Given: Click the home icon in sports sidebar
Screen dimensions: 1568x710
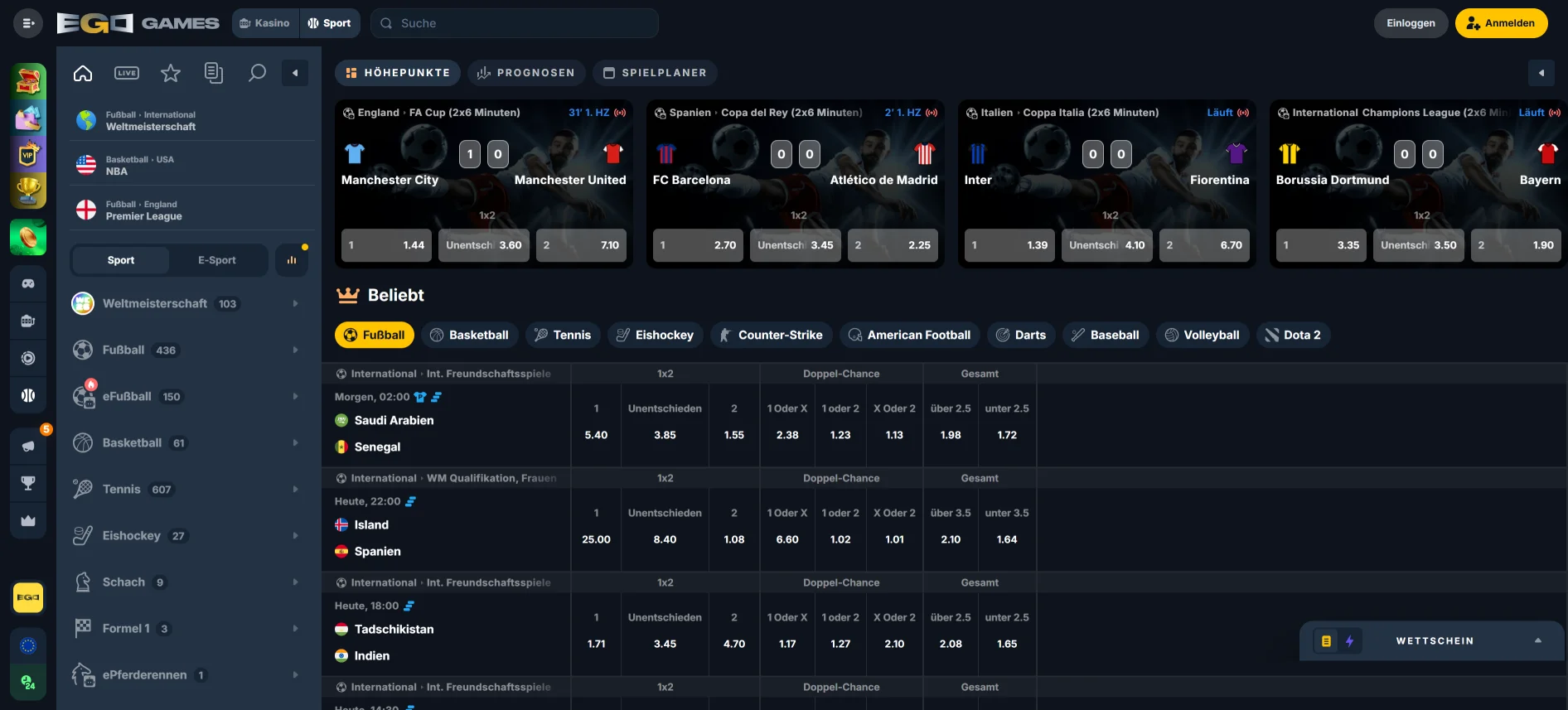Looking at the screenshot, I should [83, 73].
